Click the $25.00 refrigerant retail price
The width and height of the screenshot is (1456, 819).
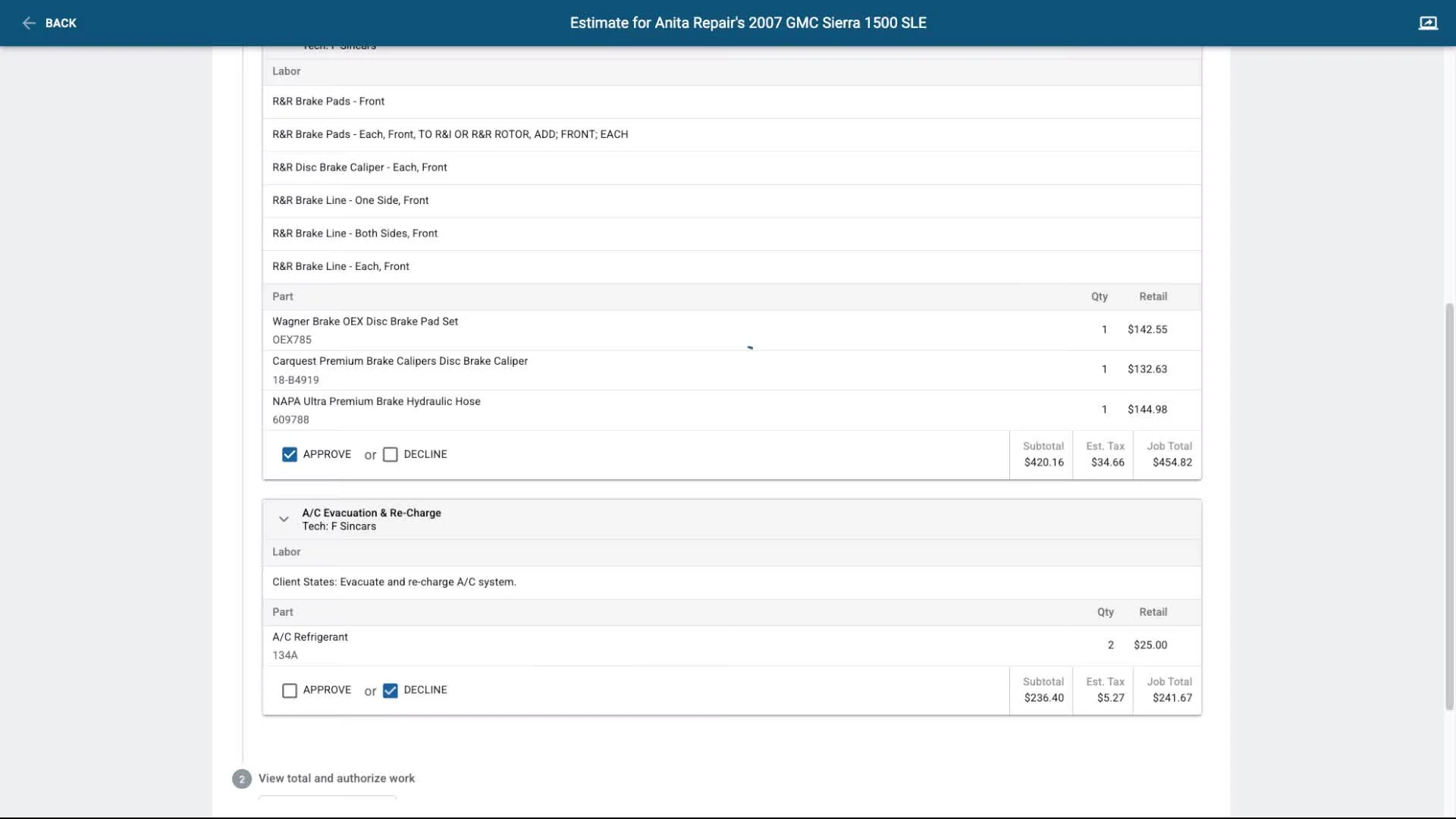coord(1150,645)
